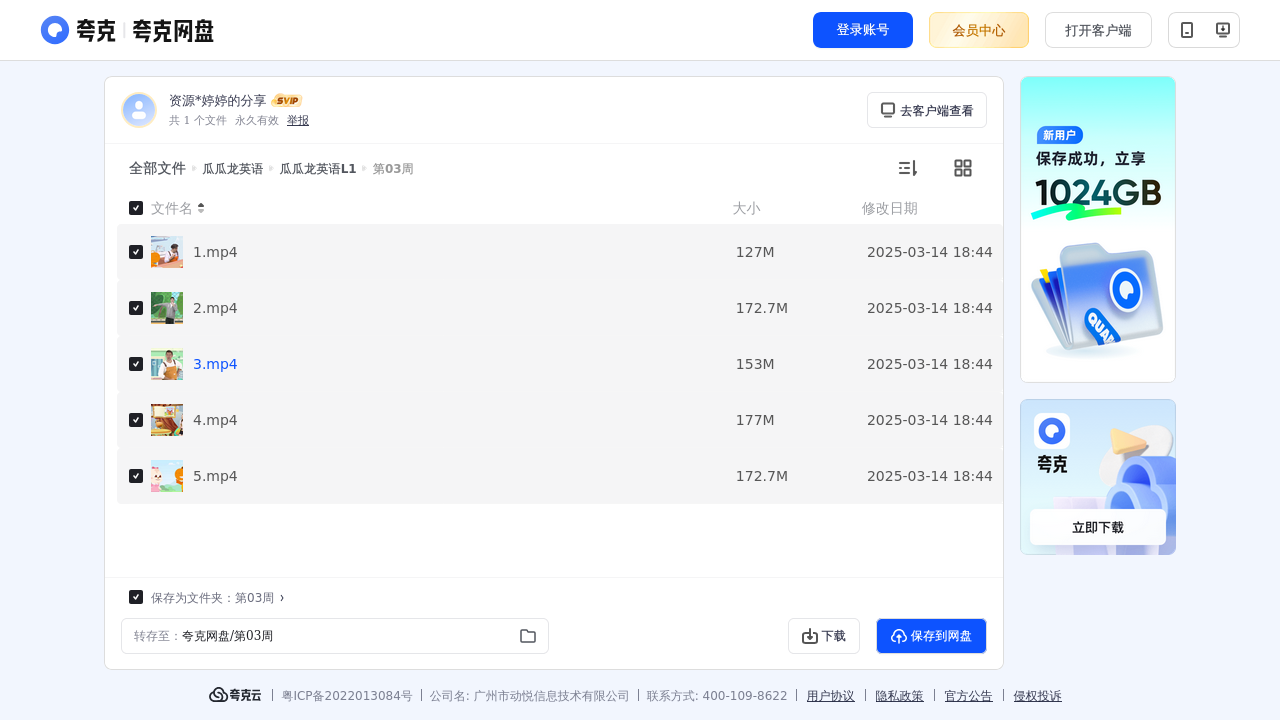Image resolution: width=1280 pixels, height=720 pixels.
Task: Click the Quark logo icon in header
Action: pos(55,30)
